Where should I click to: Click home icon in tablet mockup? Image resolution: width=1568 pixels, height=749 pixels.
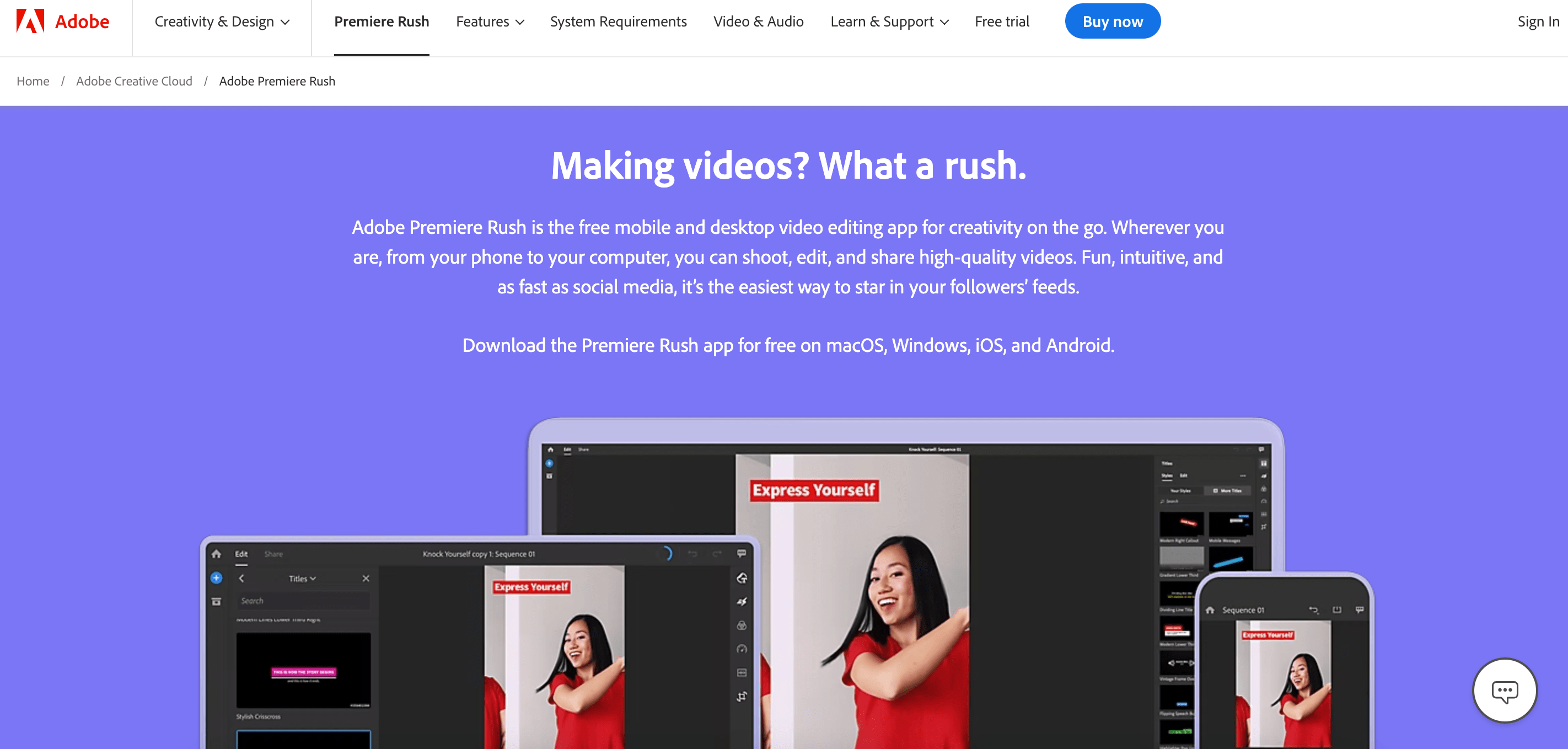pyautogui.click(x=216, y=554)
